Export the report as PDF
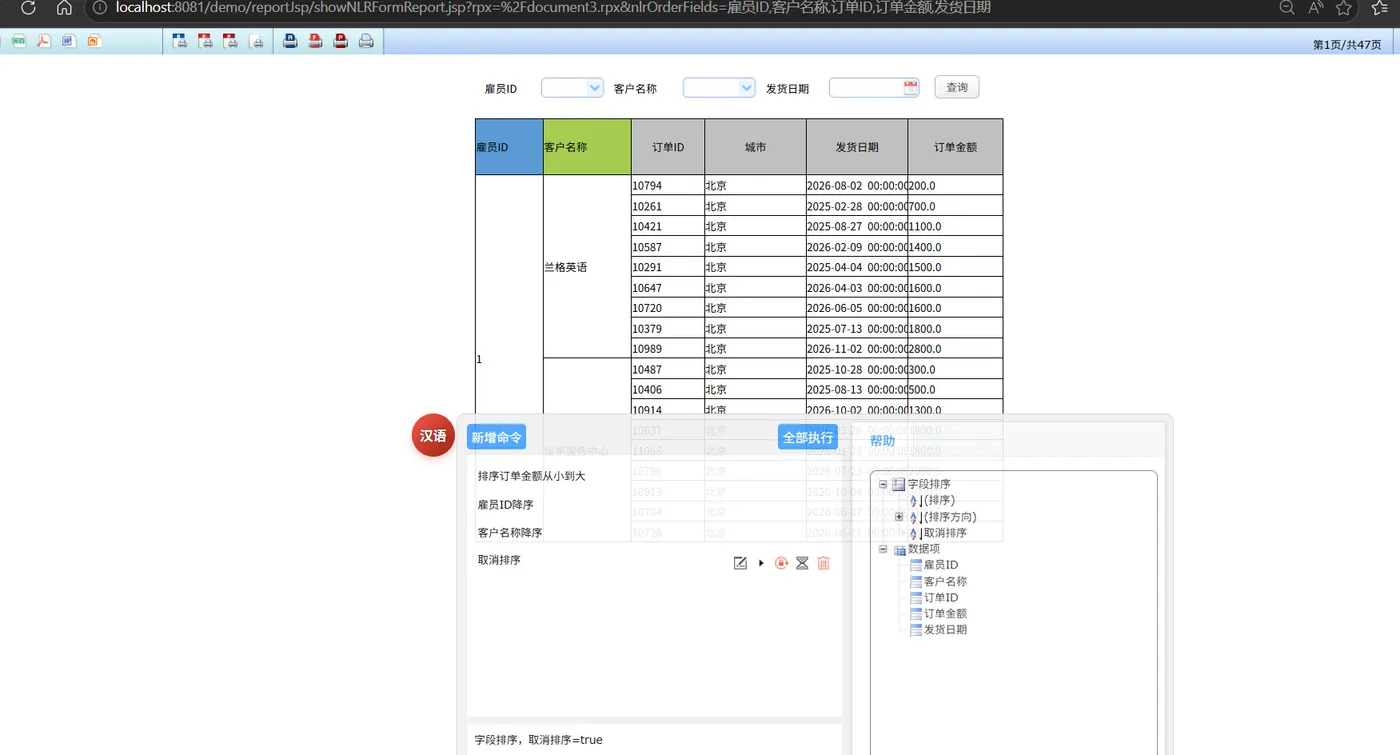This screenshot has width=1400, height=755. 44,41
